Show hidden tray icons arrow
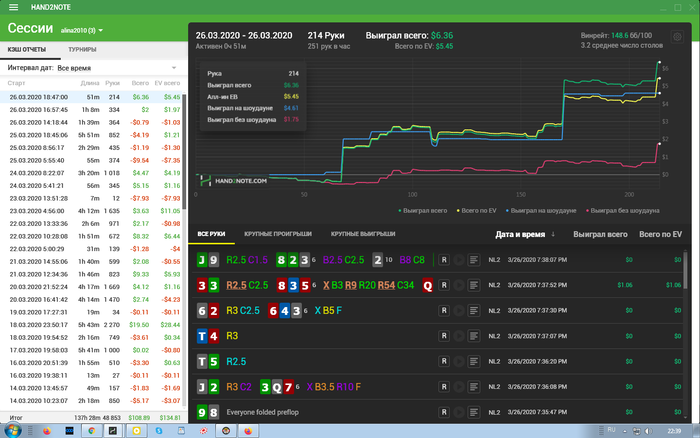Screen dimensions: 700x438 (x=625, y=431)
